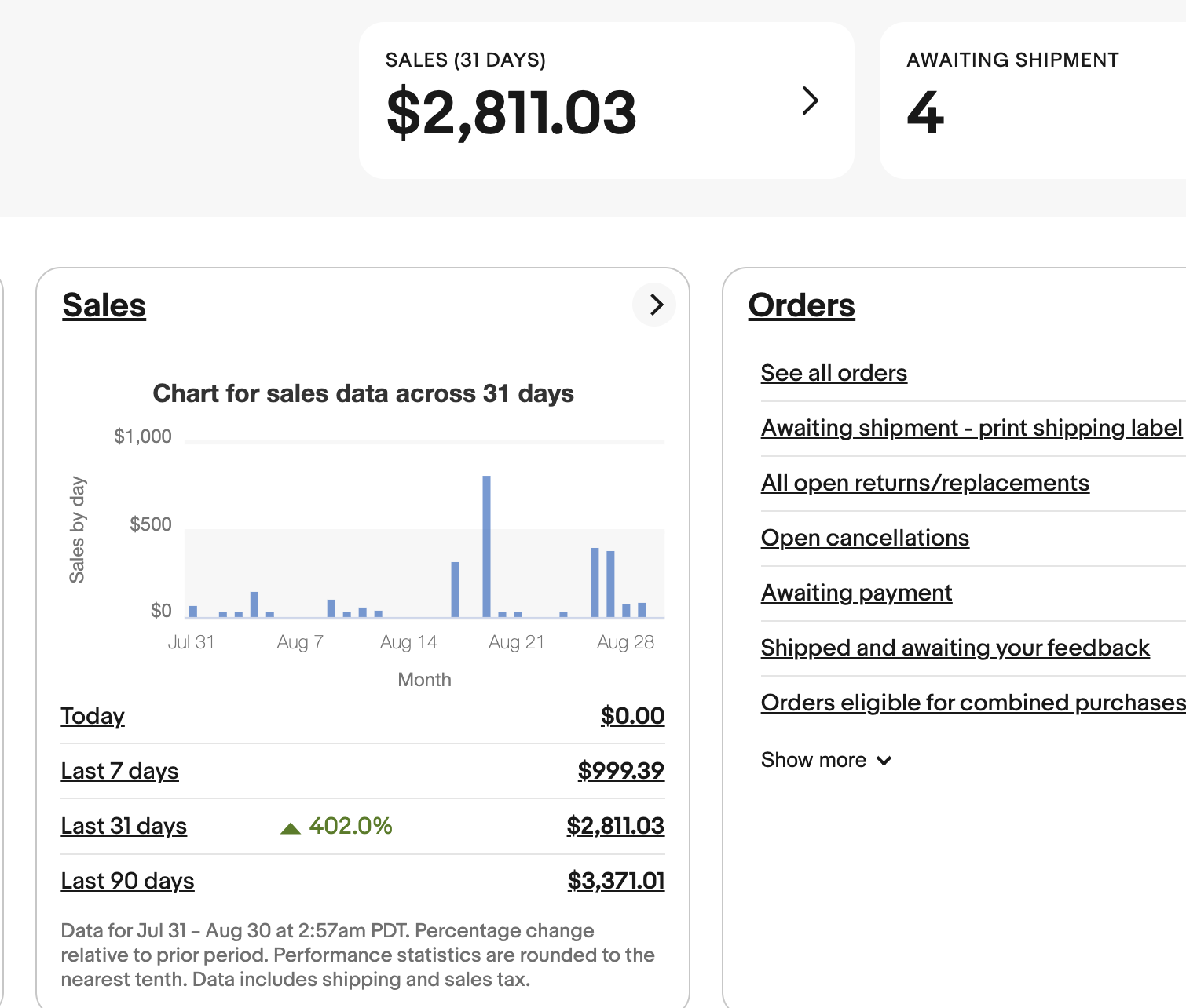This screenshot has width=1186, height=1008.
Task: View All open returns/replacements
Action: [924, 483]
